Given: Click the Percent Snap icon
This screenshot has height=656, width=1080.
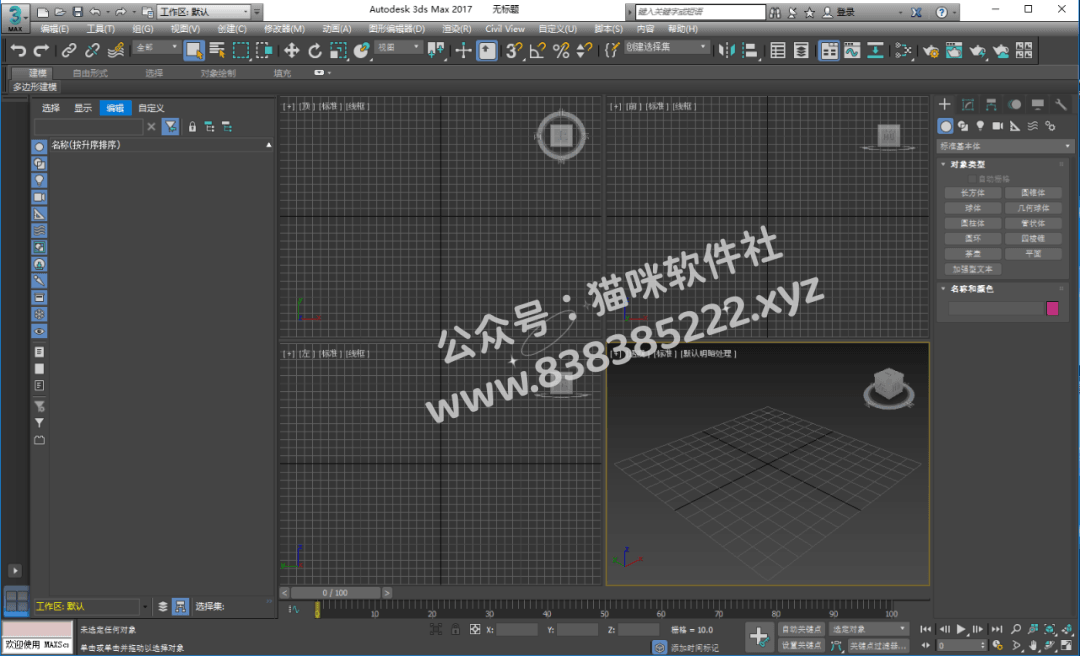Looking at the screenshot, I should pyautogui.click(x=561, y=50).
